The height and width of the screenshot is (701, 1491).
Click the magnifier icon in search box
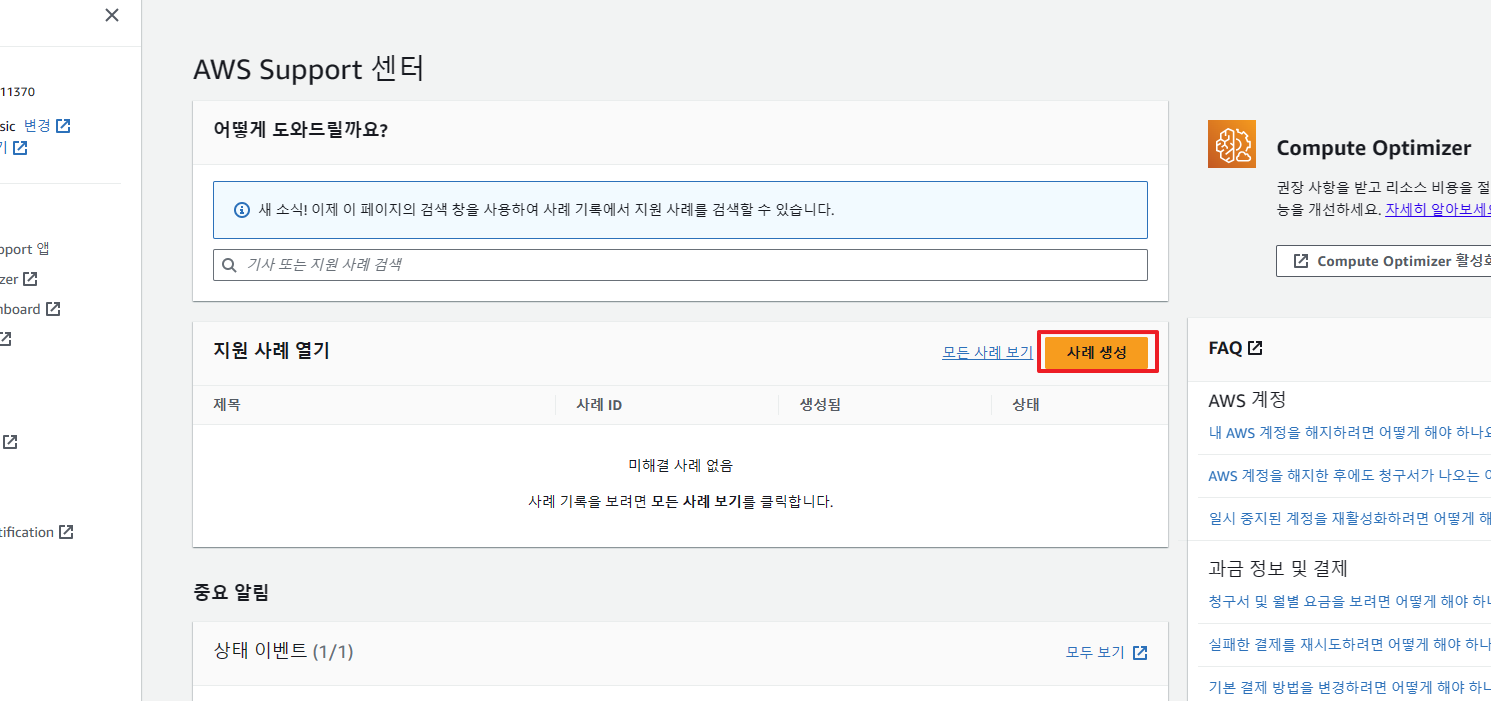[229, 265]
